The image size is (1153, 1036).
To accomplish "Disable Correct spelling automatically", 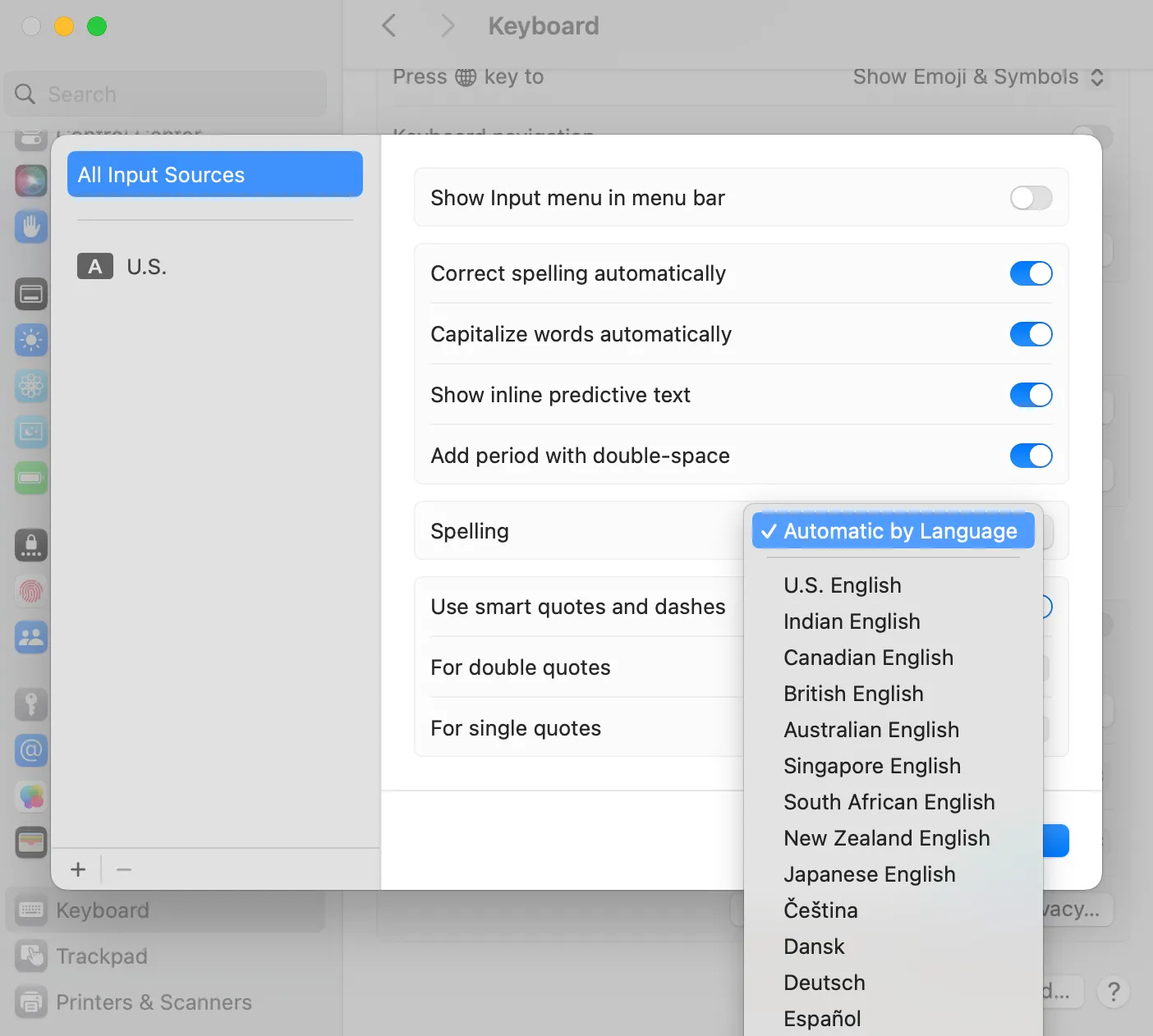I will click(x=1031, y=273).
